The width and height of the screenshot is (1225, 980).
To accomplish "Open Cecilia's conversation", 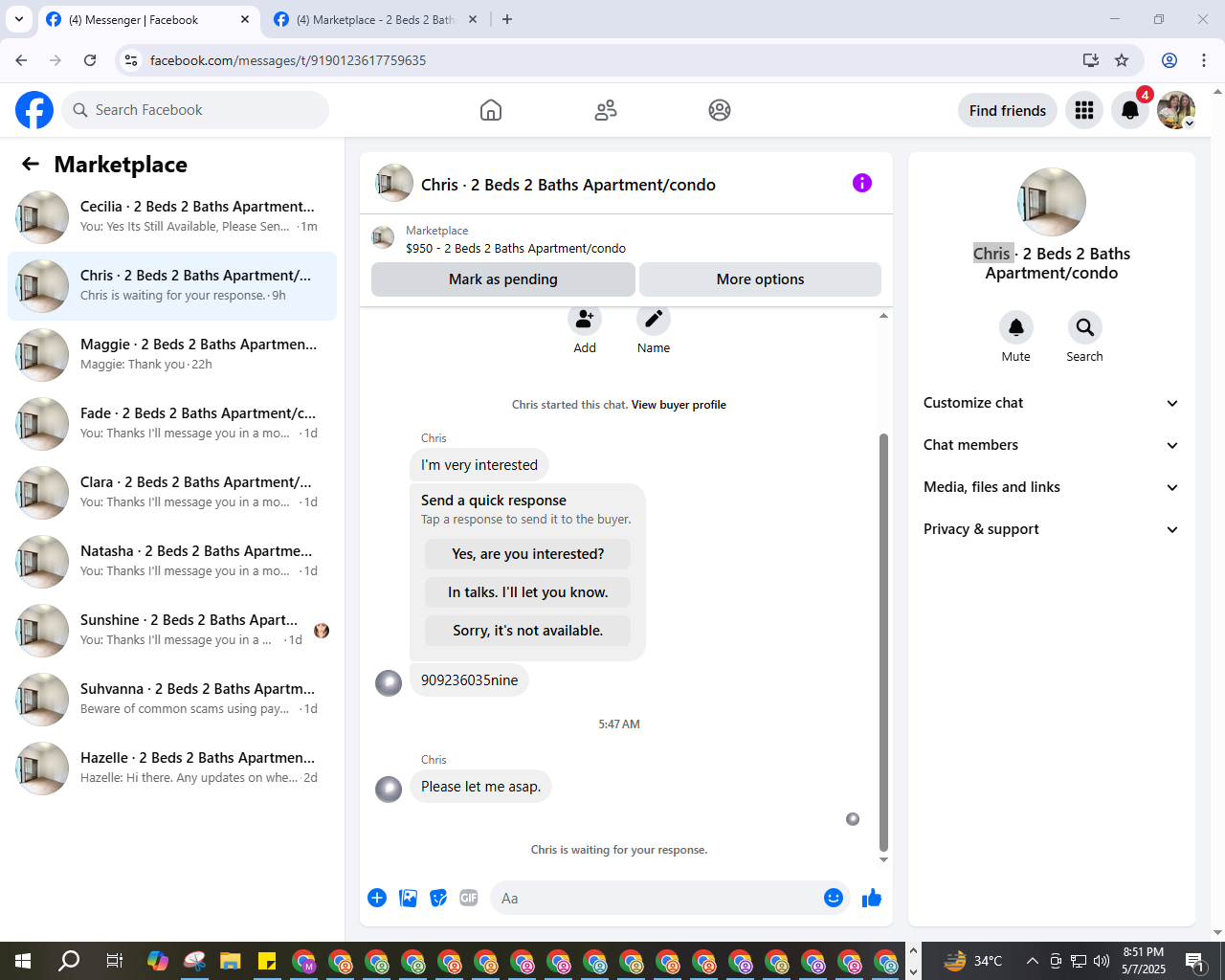I will [172, 216].
